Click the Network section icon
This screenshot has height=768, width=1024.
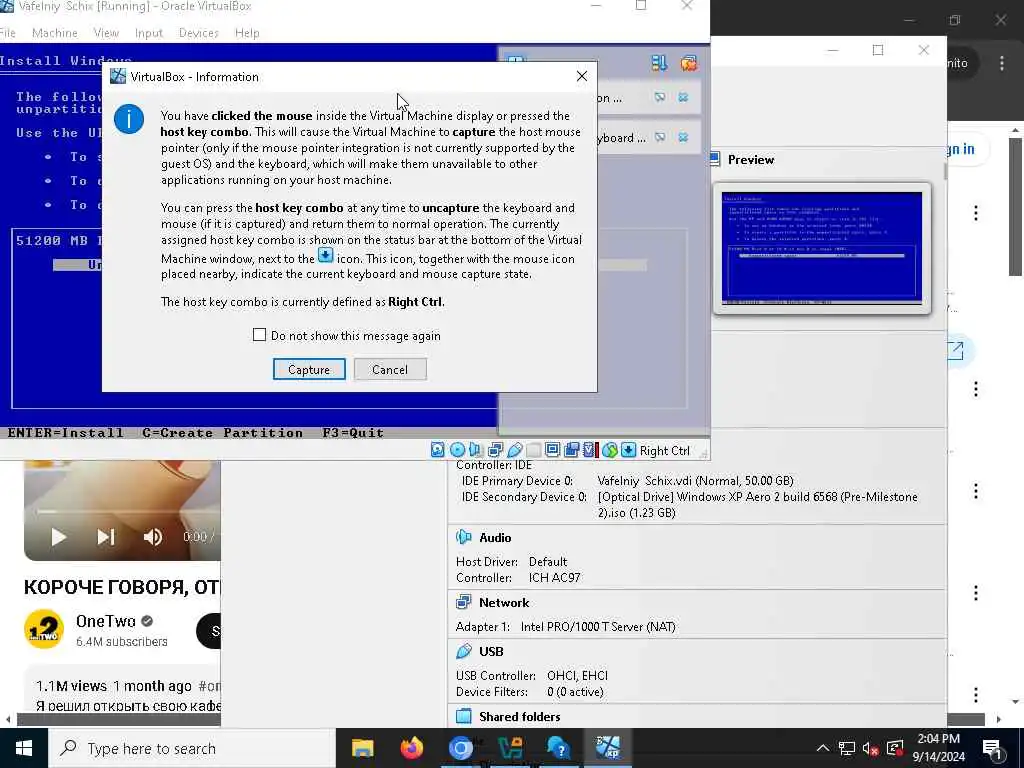coord(464,601)
